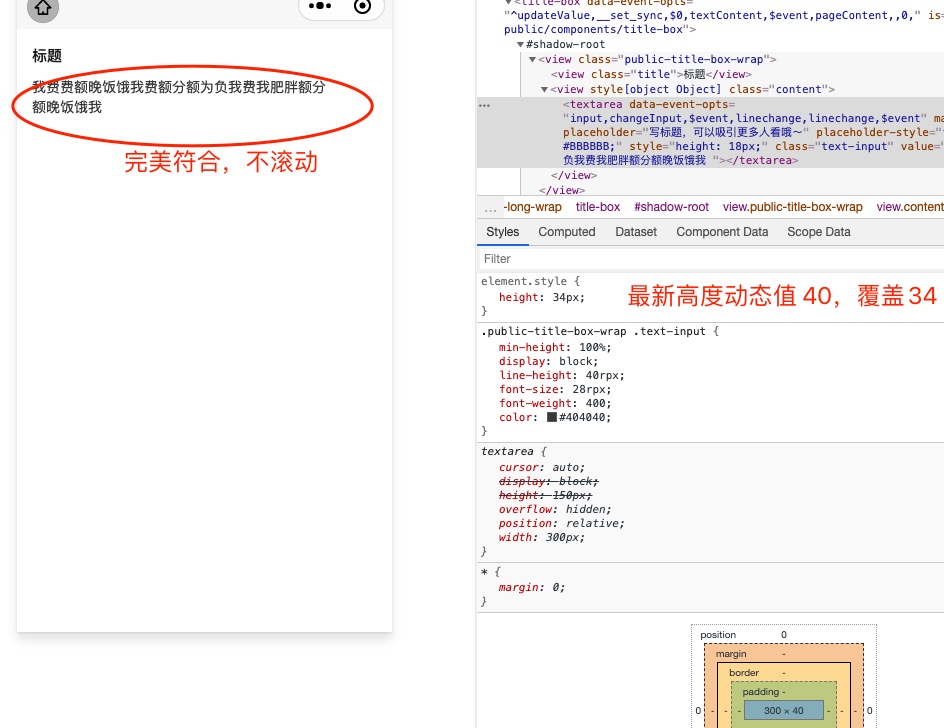The height and width of the screenshot is (728, 944).
Task: Click the "..." marker beside the textarea node
Action: pos(485,104)
